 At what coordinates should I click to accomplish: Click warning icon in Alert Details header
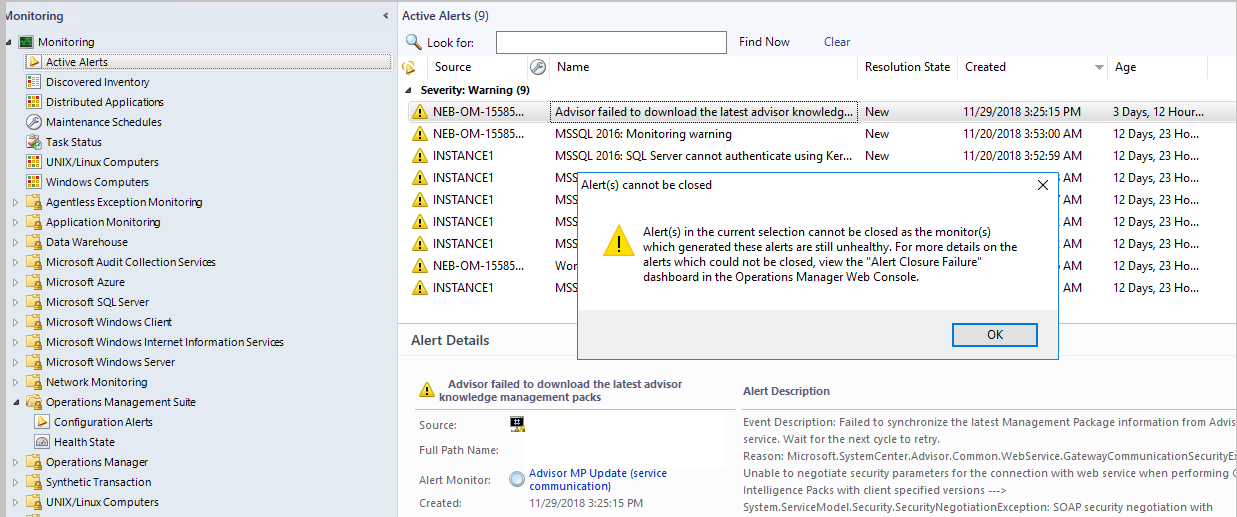point(427,390)
